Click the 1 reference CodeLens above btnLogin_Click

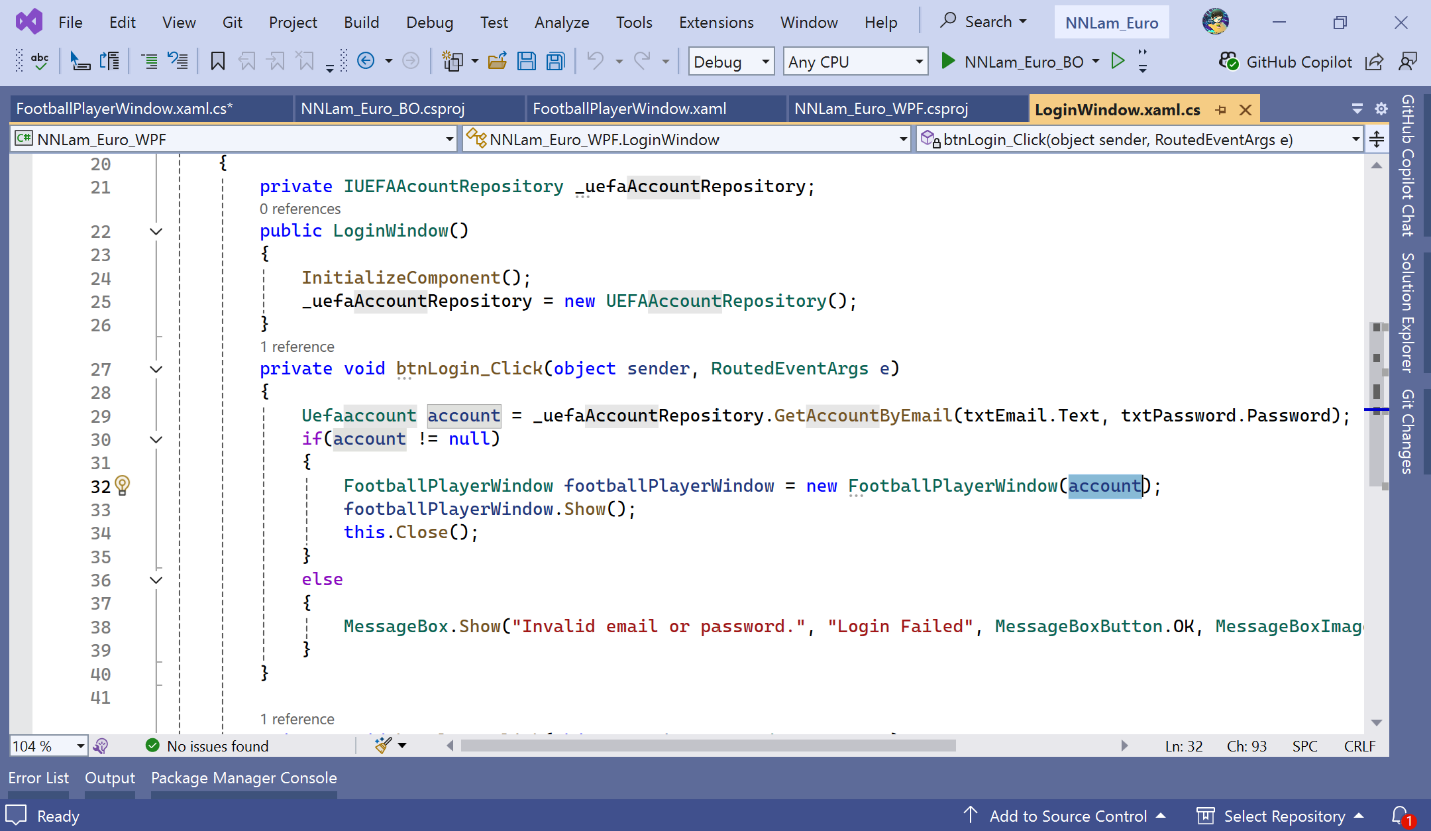297,347
